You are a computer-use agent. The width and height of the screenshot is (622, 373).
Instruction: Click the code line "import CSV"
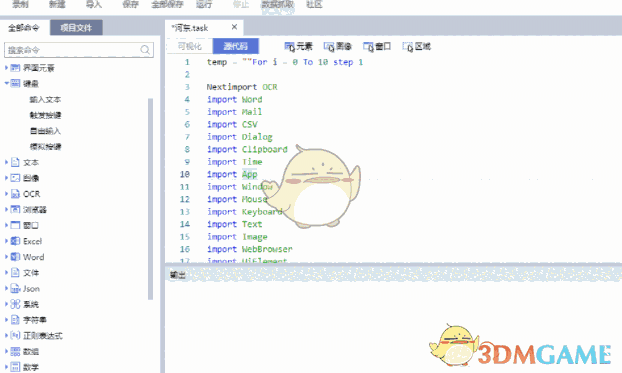pyautogui.click(x=232, y=124)
